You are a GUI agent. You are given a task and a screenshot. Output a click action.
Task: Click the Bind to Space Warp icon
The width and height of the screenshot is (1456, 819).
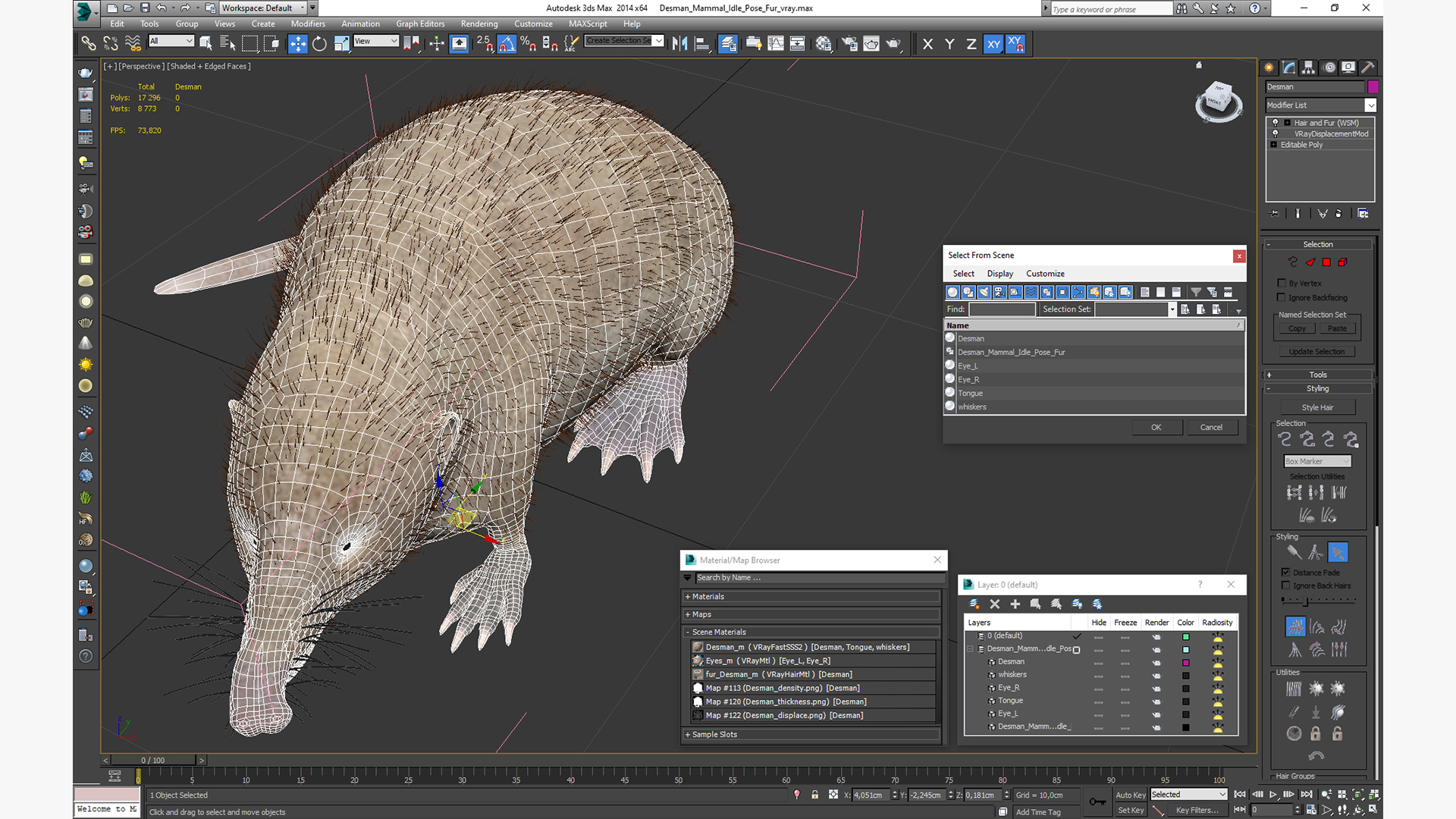pos(133,44)
